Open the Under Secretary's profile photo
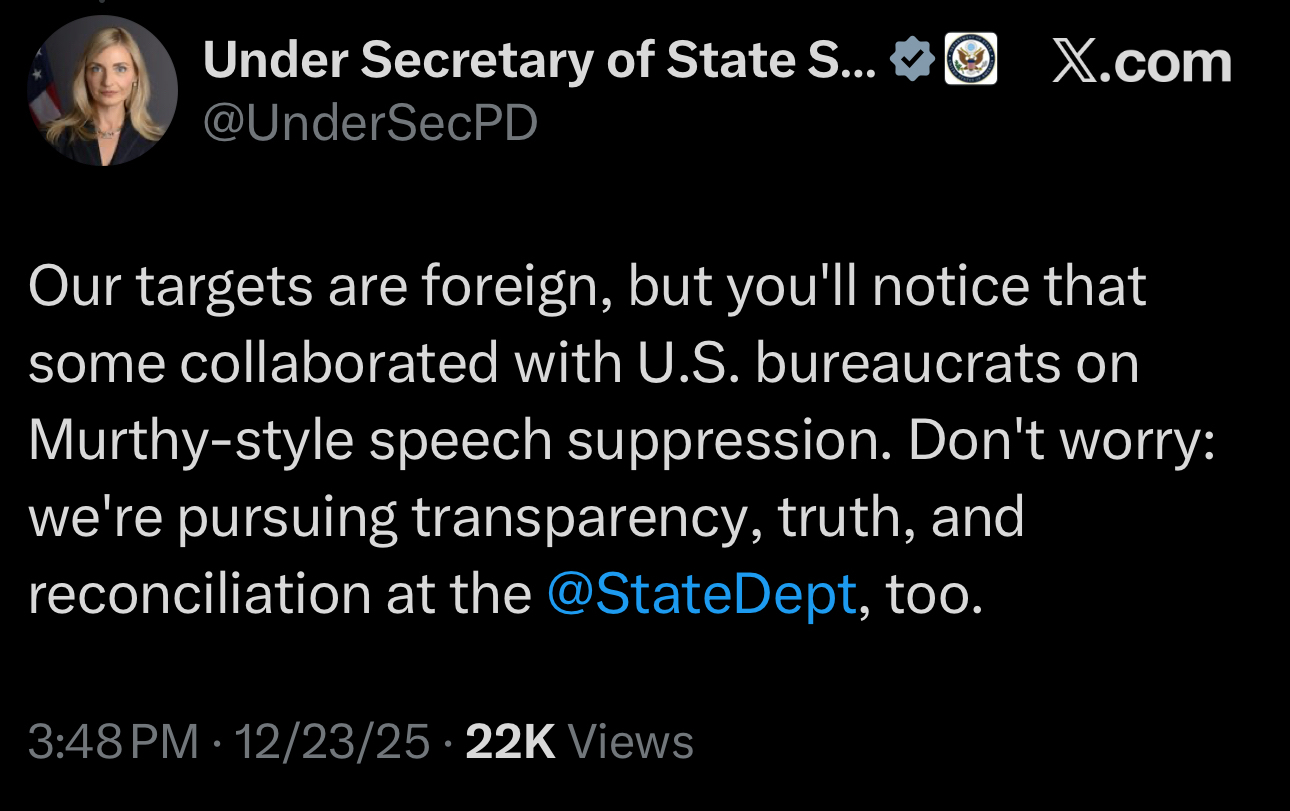 click(x=104, y=90)
